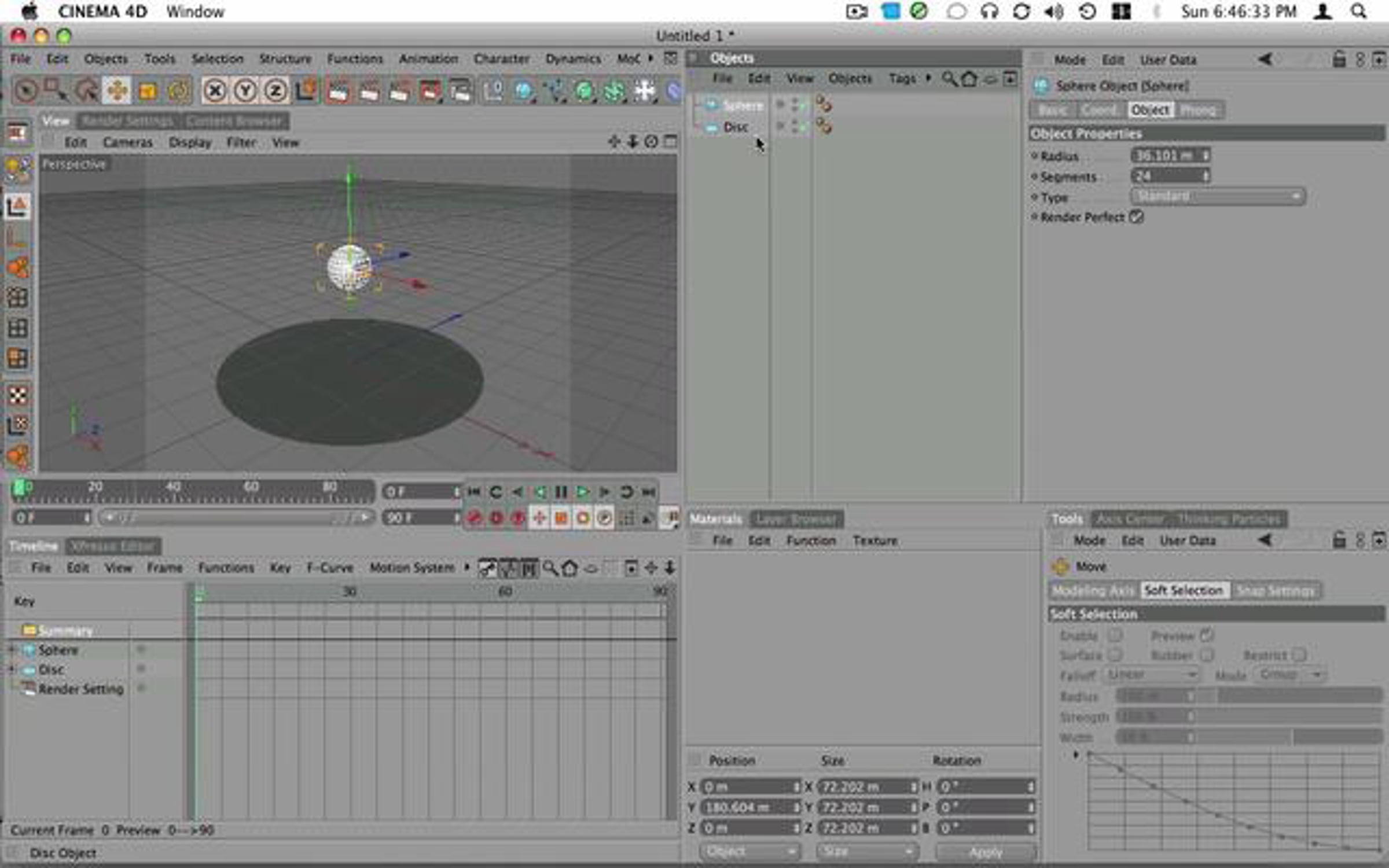
Task: Click the Y position input field
Action: (751, 807)
